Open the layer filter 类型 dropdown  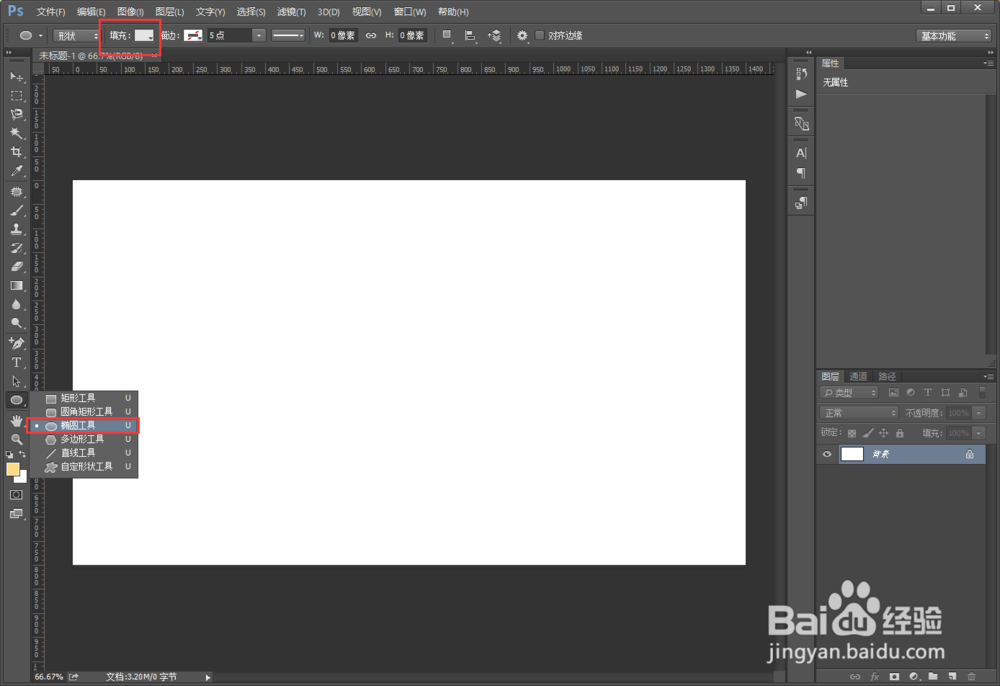[849, 393]
